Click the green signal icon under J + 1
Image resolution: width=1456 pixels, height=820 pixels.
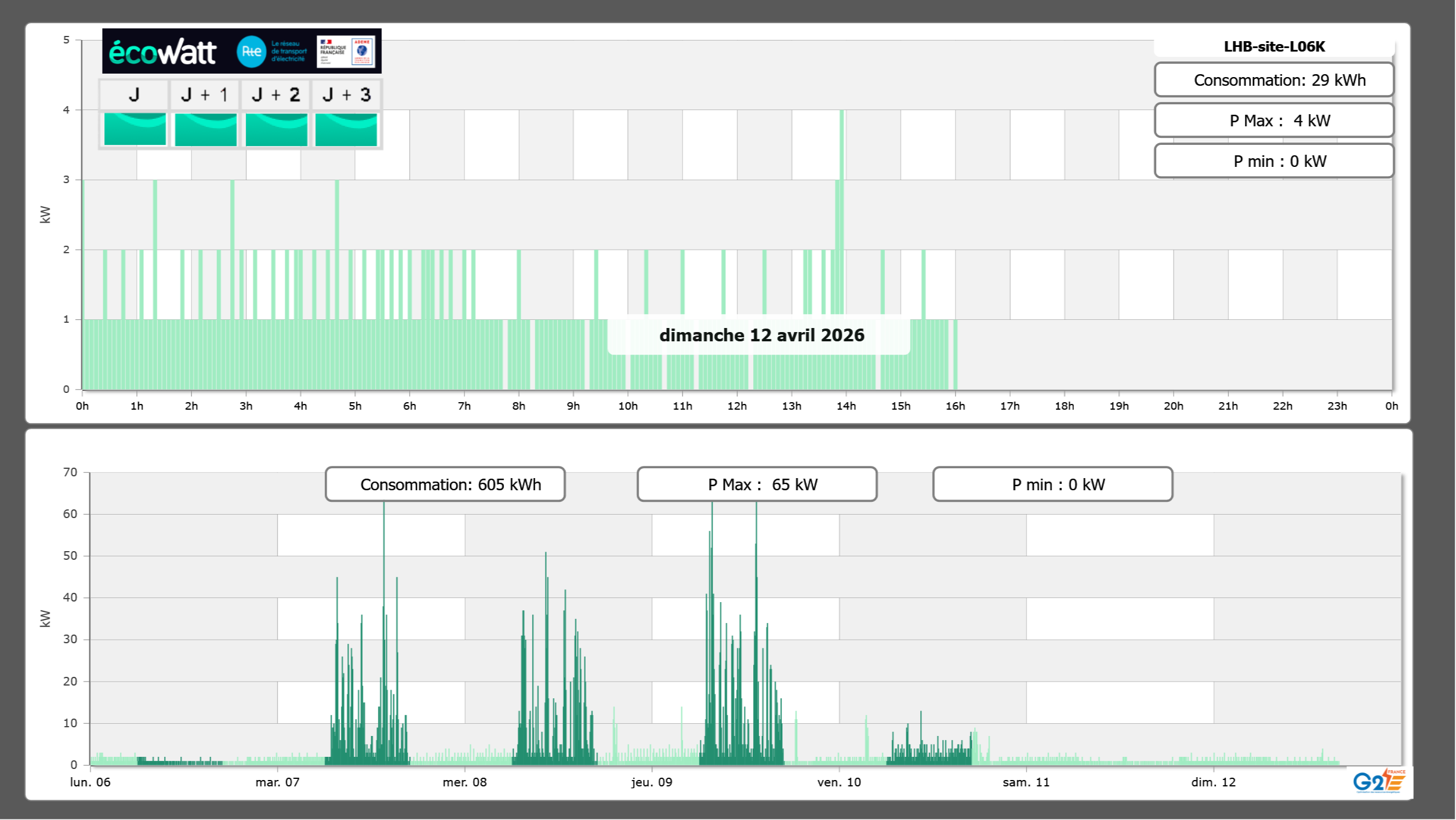(205, 129)
